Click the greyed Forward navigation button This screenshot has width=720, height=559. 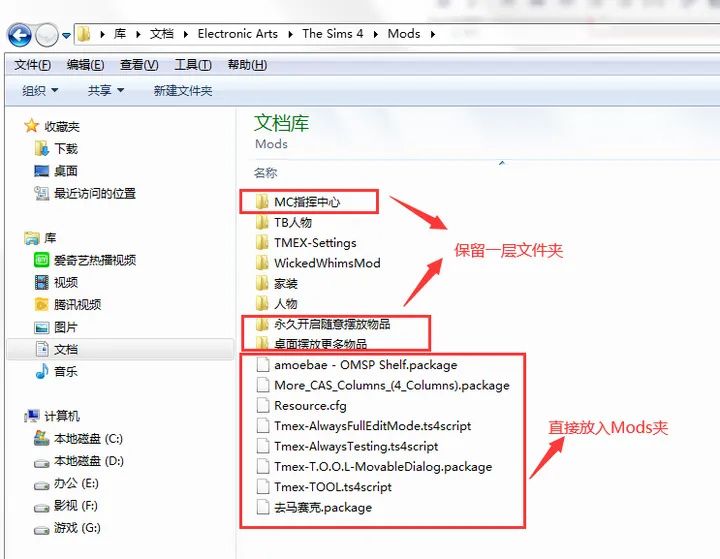coord(47,35)
